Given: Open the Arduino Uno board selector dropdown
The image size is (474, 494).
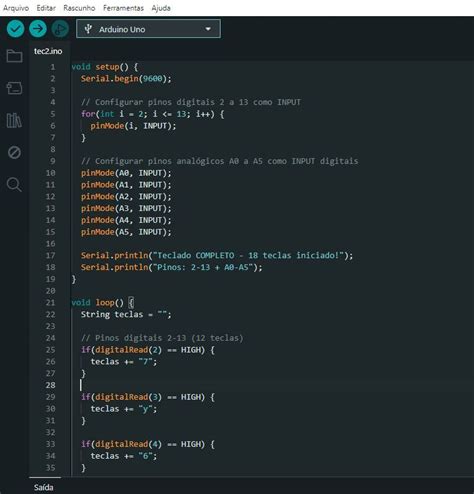Looking at the screenshot, I should coord(148,29).
